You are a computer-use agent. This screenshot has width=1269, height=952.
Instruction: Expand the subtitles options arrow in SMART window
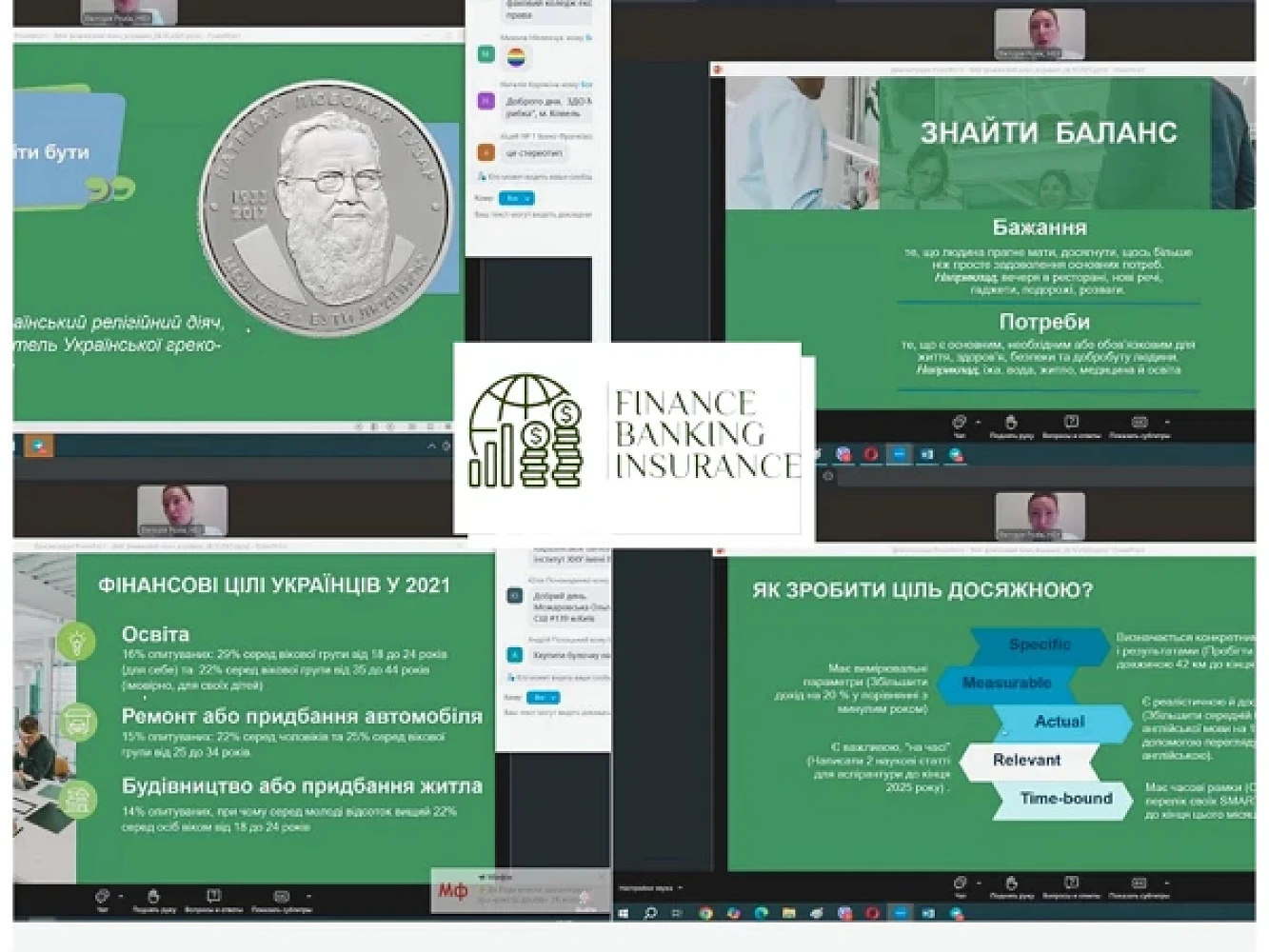coord(1167,883)
